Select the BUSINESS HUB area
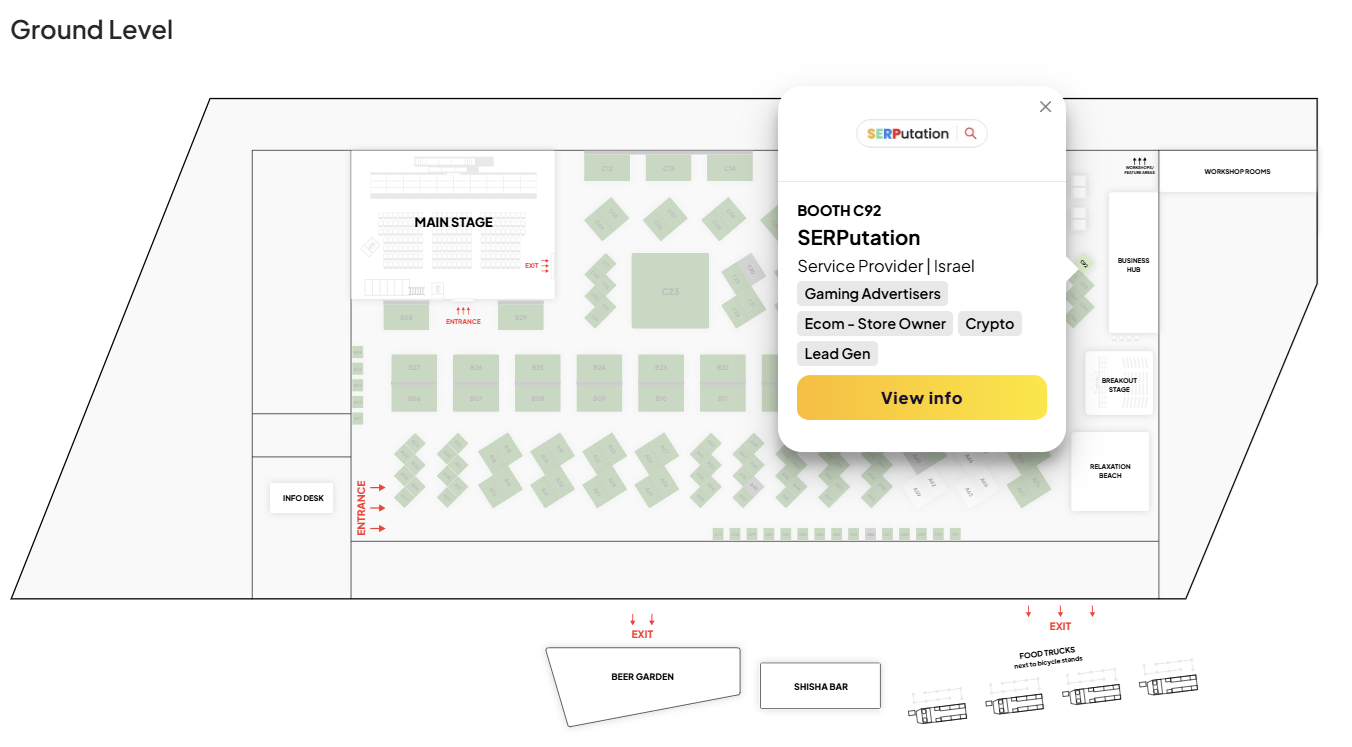 (1133, 264)
